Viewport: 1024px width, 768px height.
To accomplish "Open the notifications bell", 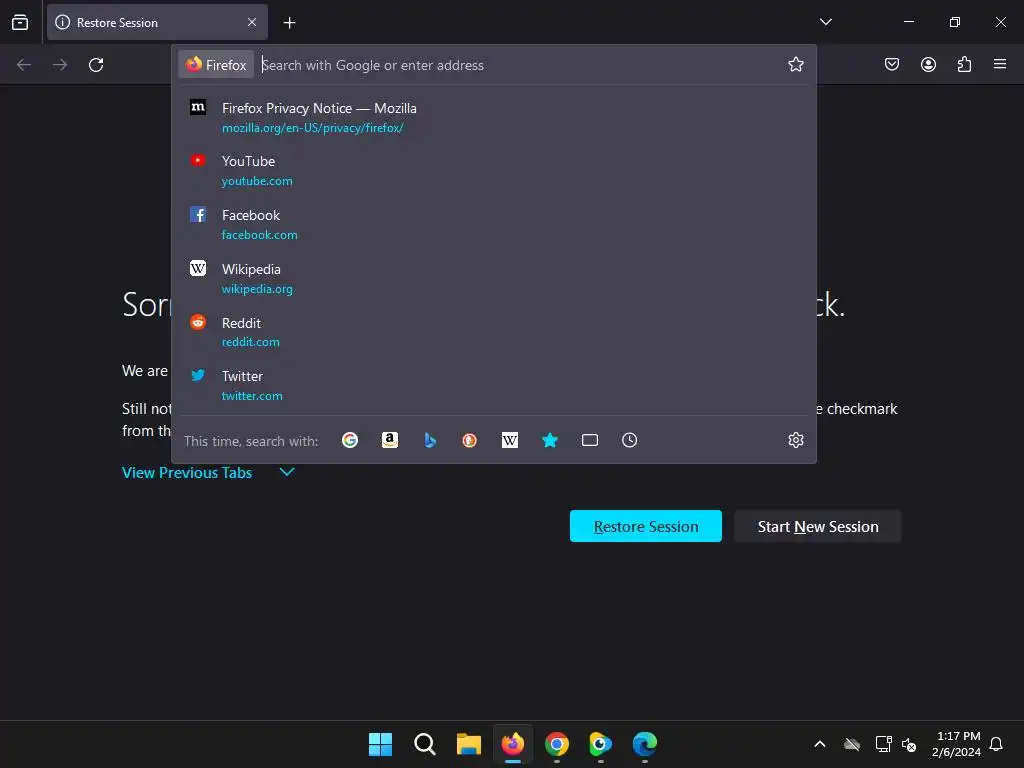I will click(996, 744).
